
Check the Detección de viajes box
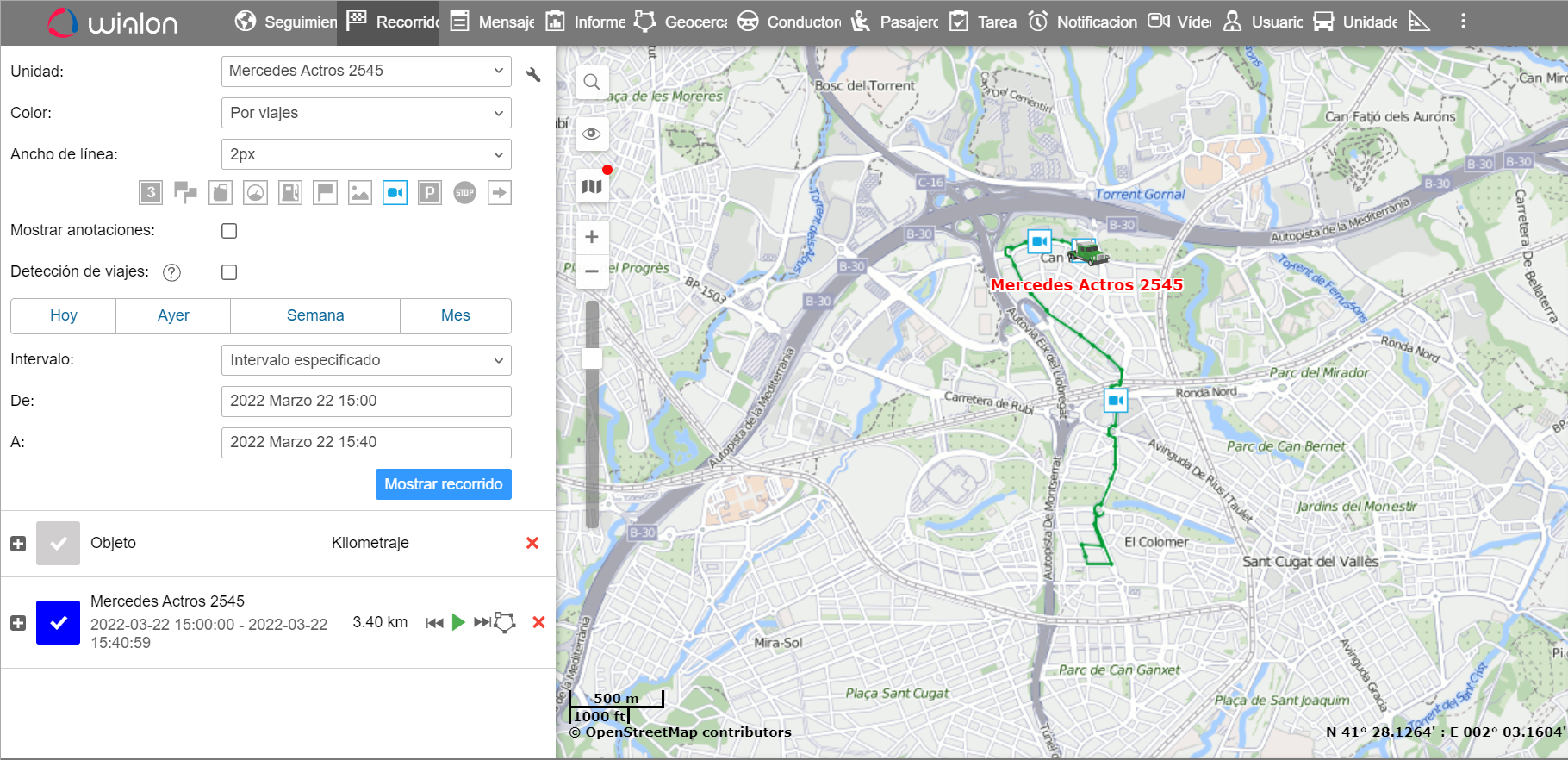point(229,272)
